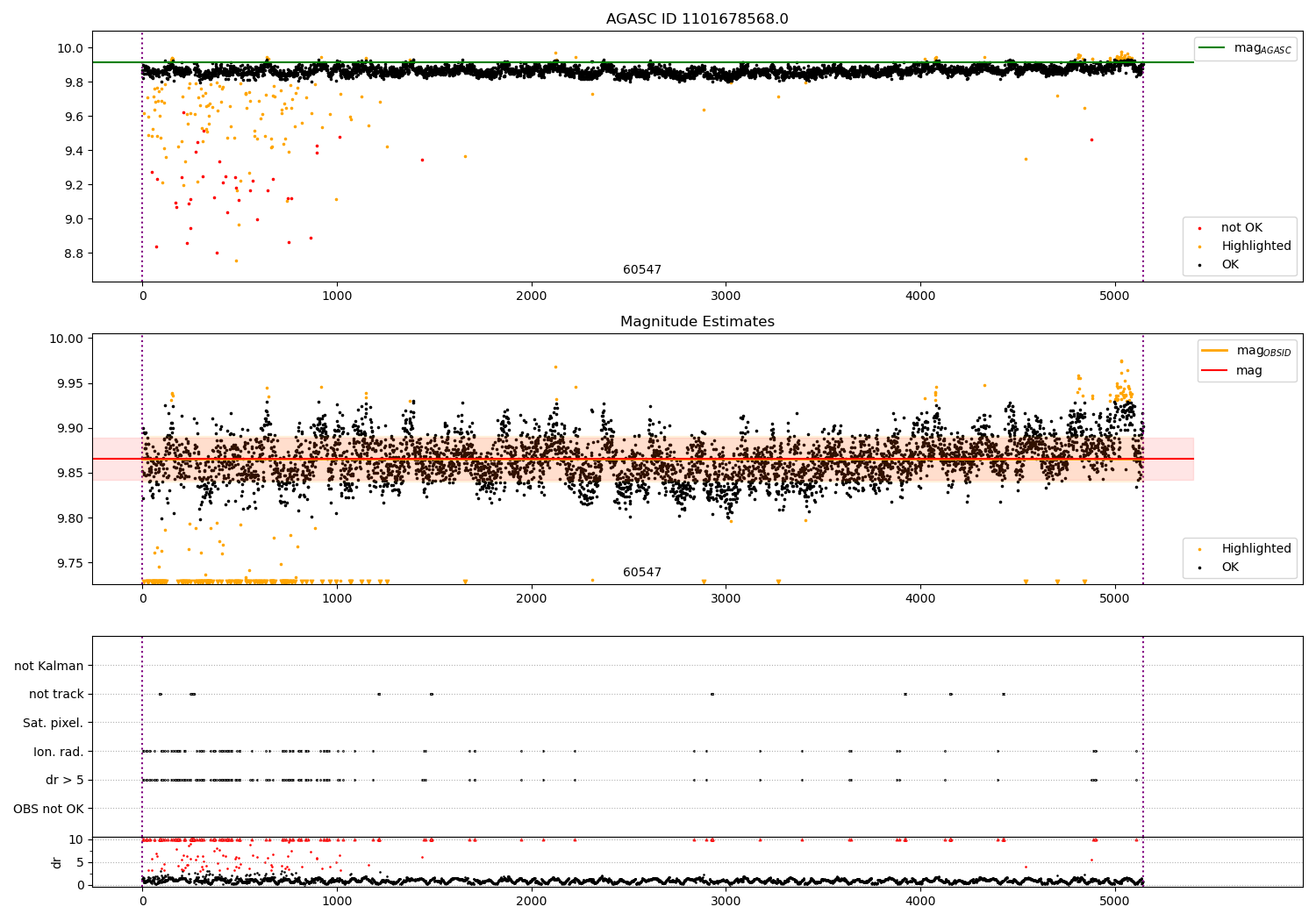Click the 'not OK' legend entry
The width and height of the screenshot is (1316, 921).
point(1241,228)
